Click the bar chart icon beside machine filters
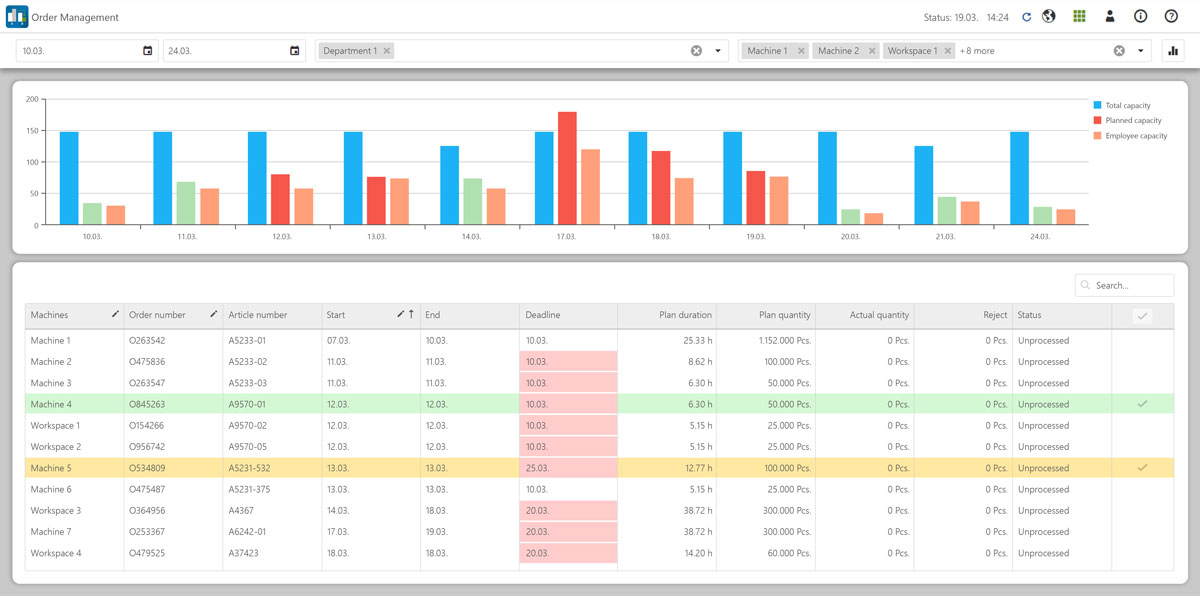1200x596 pixels. coord(1172,50)
